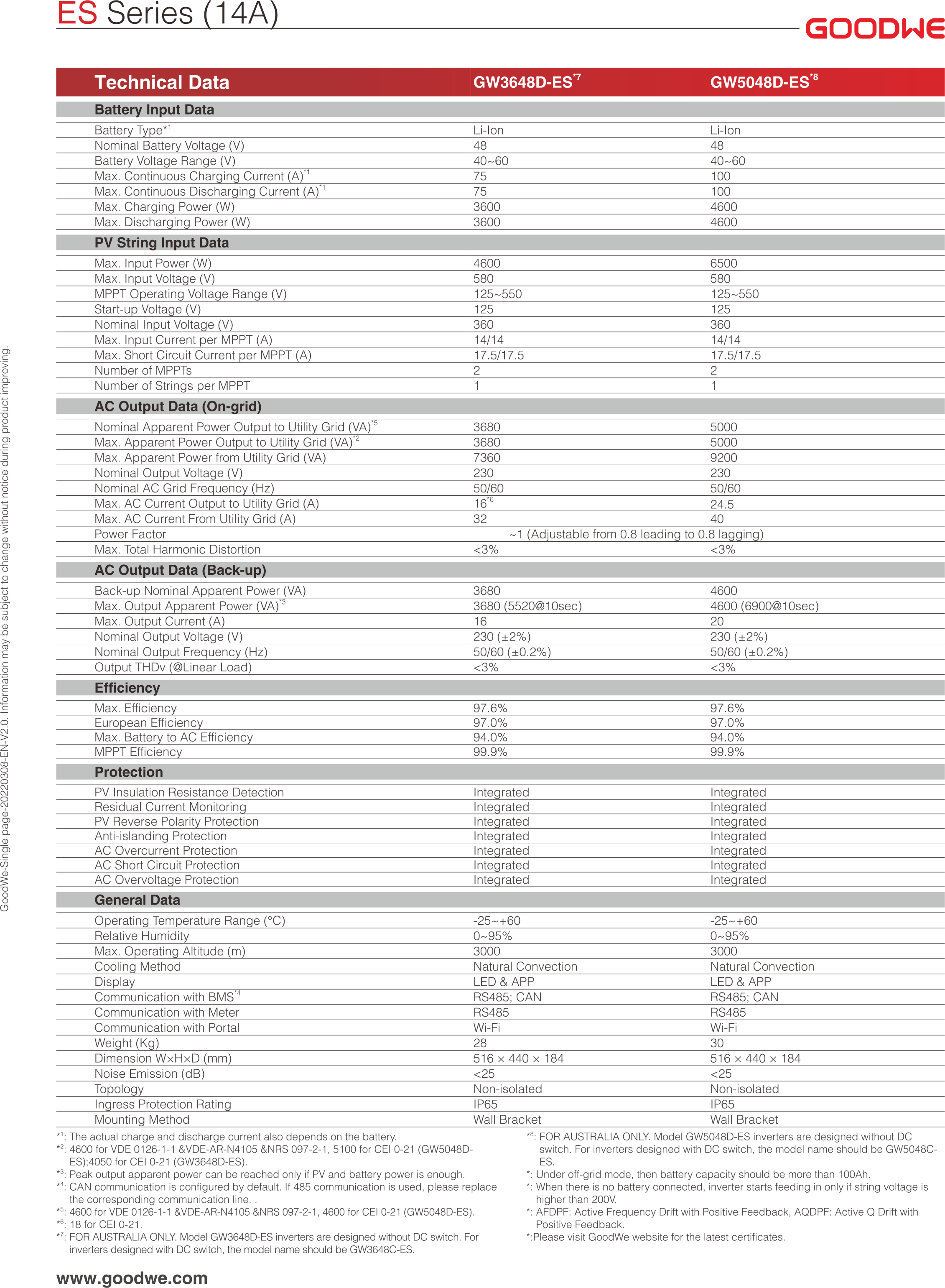Click 'Max. Battery to AC Efficiency' label
This screenshot has width=945, height=1288.
[x=173, y=737]
